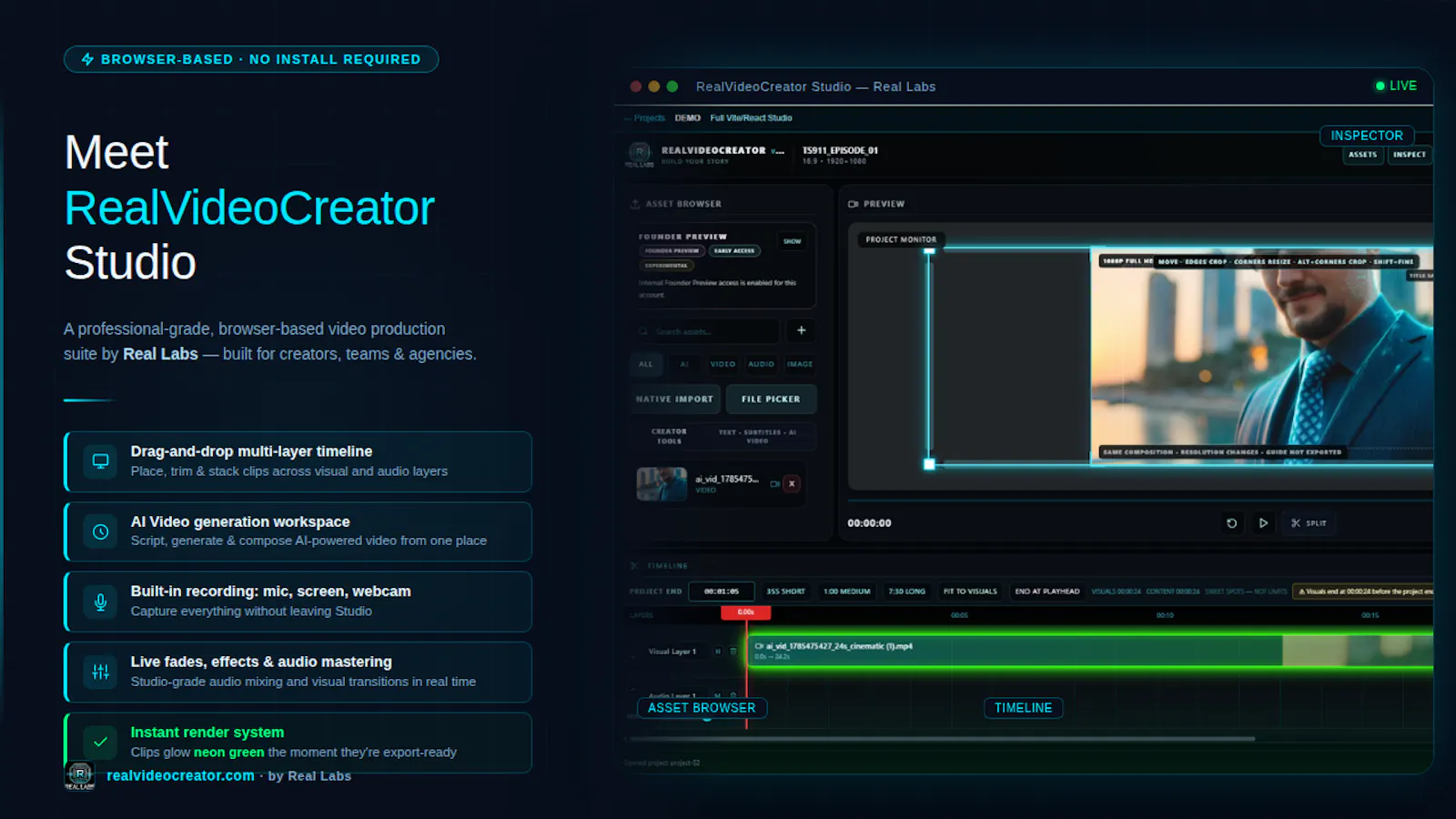This screenshot has height=819, width=1456.
Task: Click the DEMO breadcrumb item
Action: tap(688, 118)
